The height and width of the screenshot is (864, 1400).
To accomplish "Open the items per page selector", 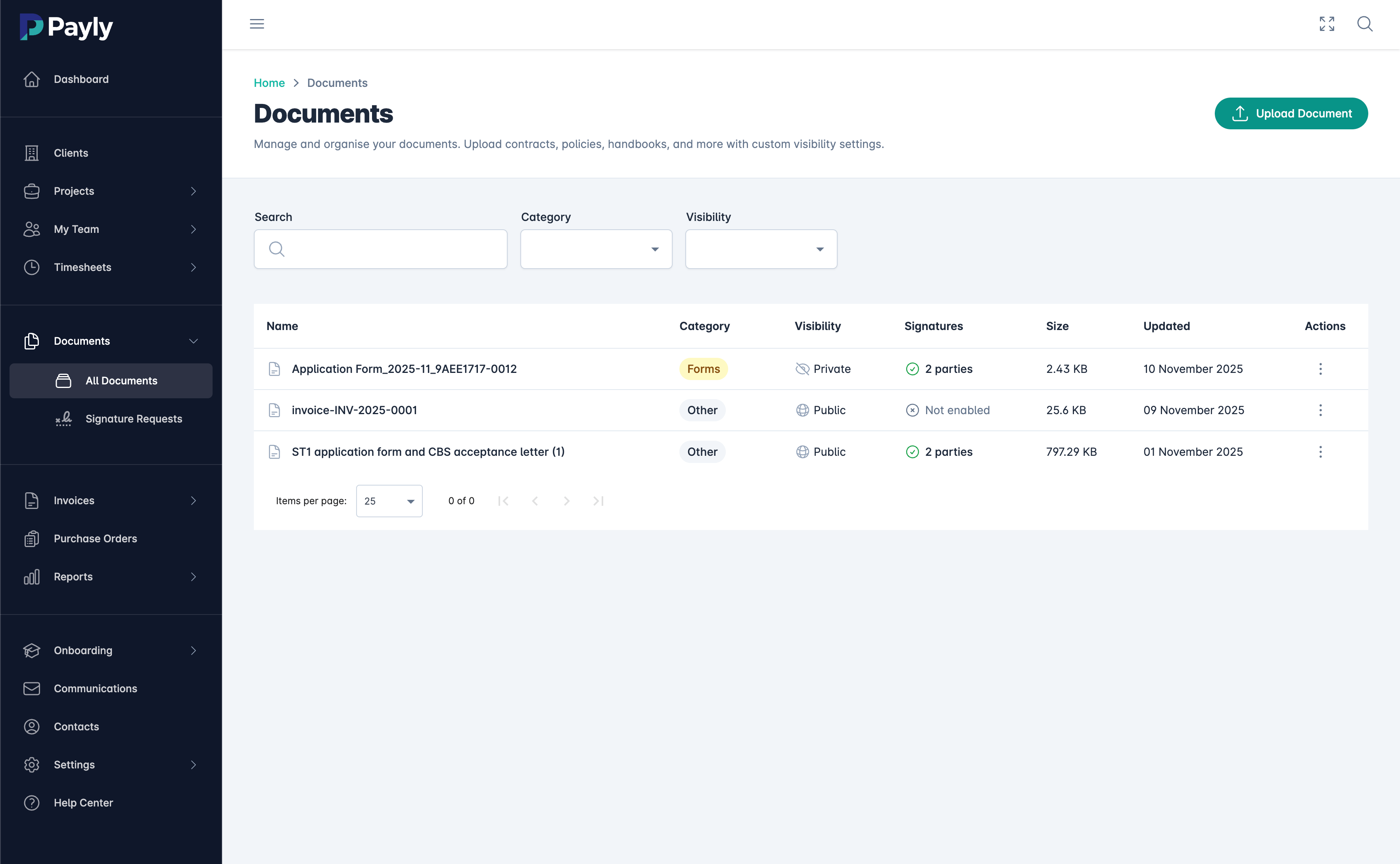I will coord(388,501).
